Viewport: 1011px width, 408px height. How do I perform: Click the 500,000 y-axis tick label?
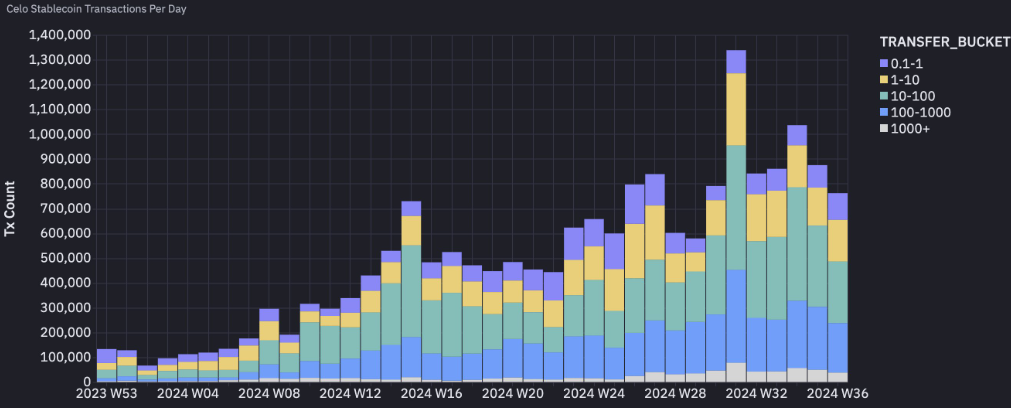click(68, 258)
